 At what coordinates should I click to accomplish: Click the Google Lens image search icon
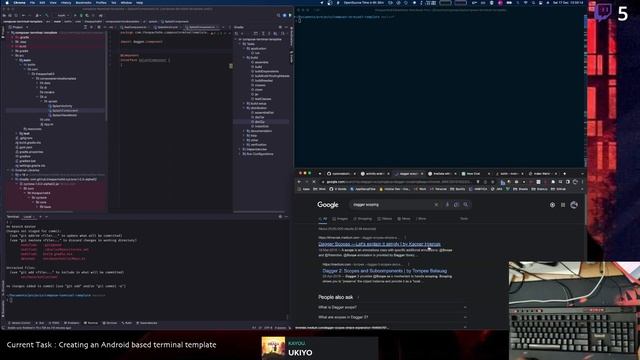(x=456, y=205)
